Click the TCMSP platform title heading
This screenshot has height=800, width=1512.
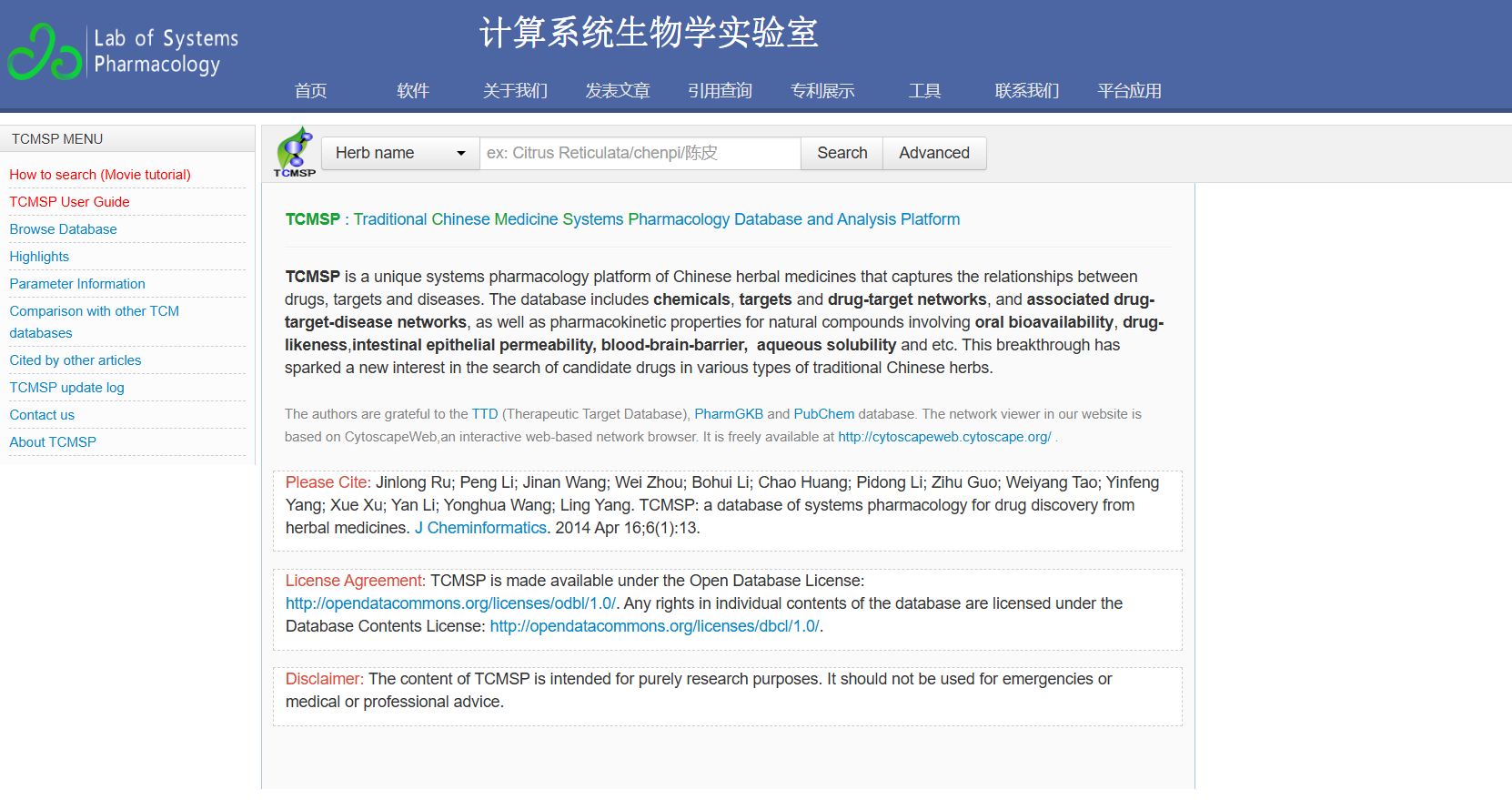(x=622, y=219)
